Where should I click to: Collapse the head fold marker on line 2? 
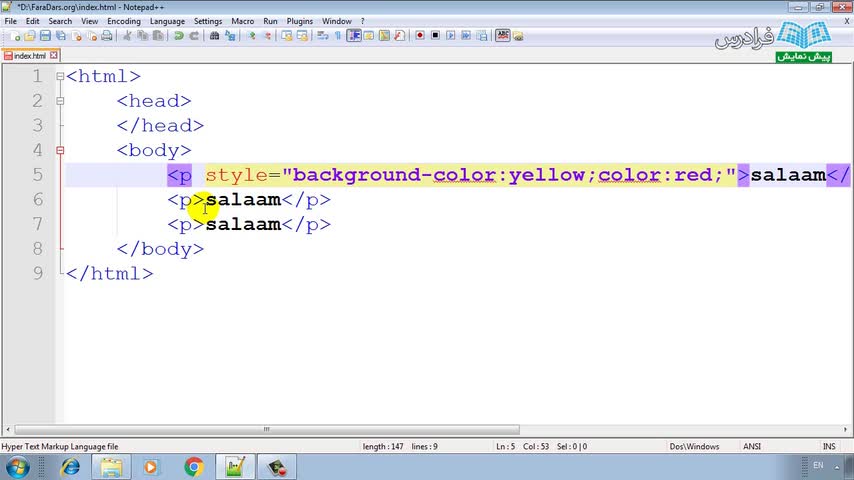(x=60, y=101)
